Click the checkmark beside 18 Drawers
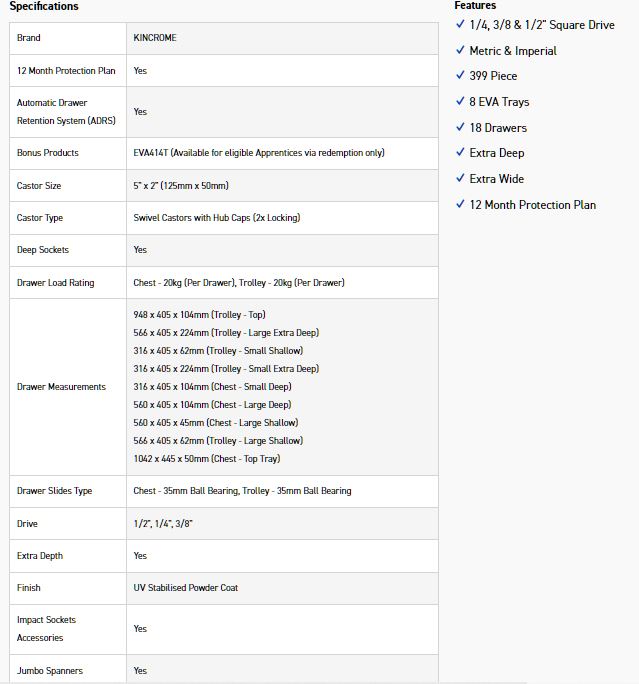The width and height of the screenshot is (639, 684). tap(460, 128)
